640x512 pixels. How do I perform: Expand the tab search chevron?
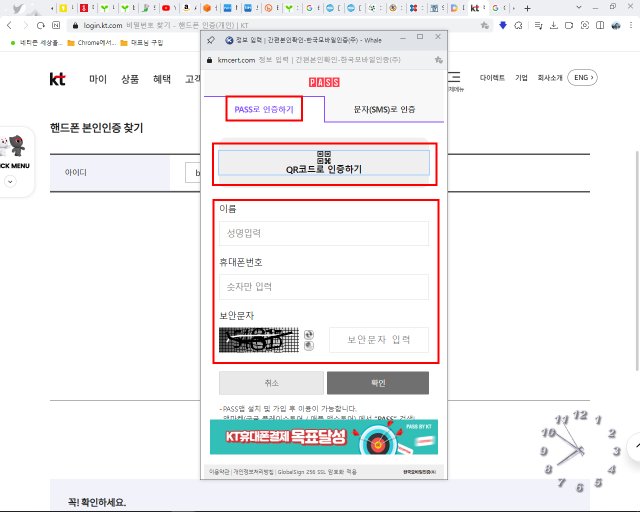coord(579,7)
